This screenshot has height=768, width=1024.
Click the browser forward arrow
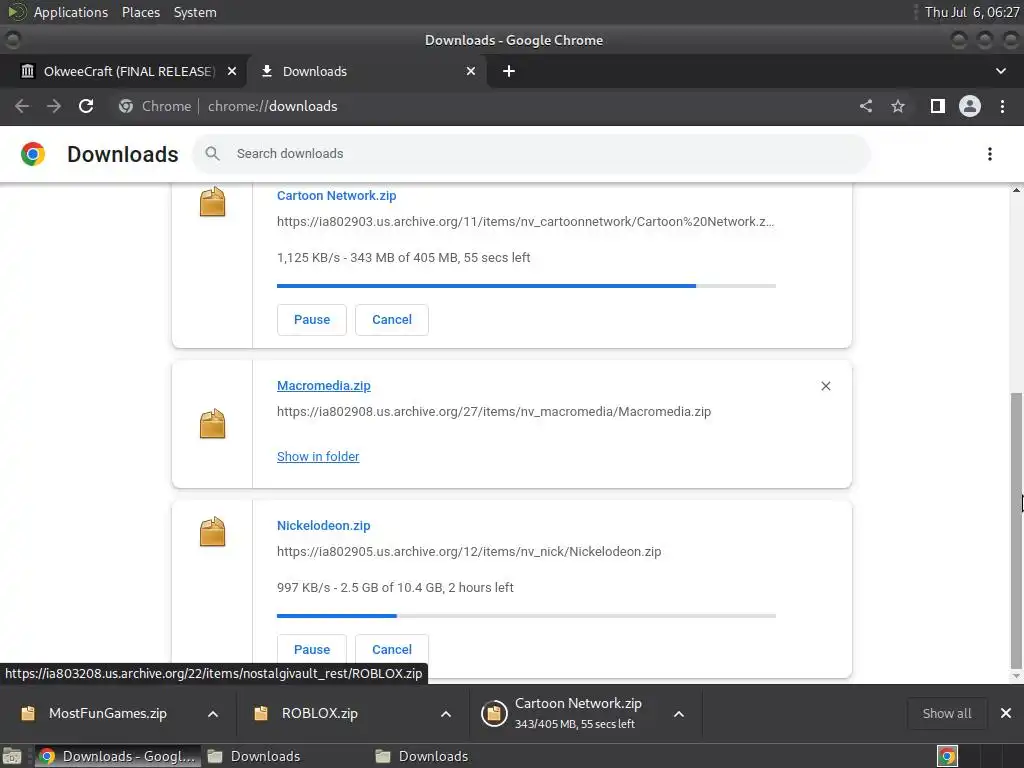(54, 106)
